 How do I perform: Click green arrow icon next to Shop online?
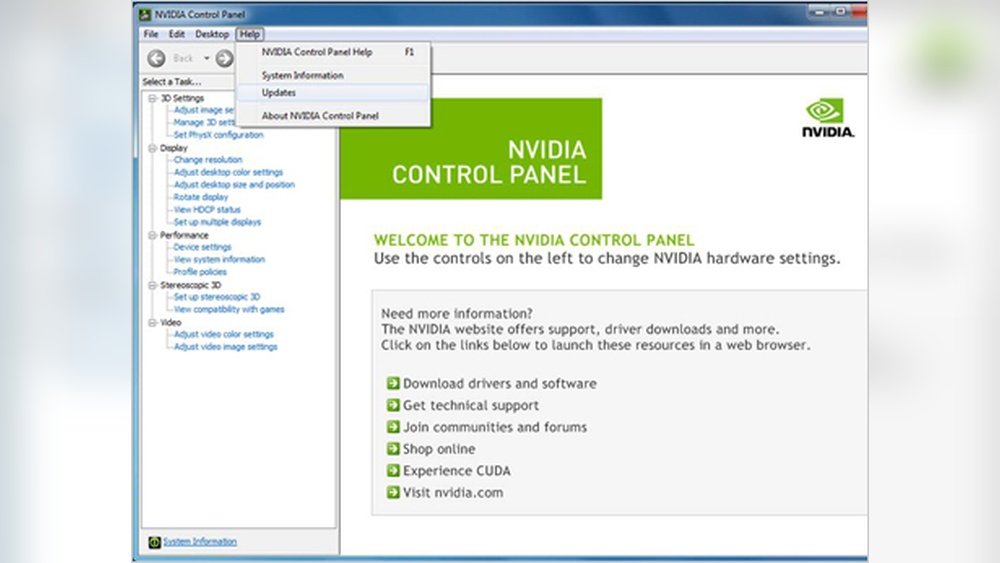pyautogui.click(x=393, y=449)
